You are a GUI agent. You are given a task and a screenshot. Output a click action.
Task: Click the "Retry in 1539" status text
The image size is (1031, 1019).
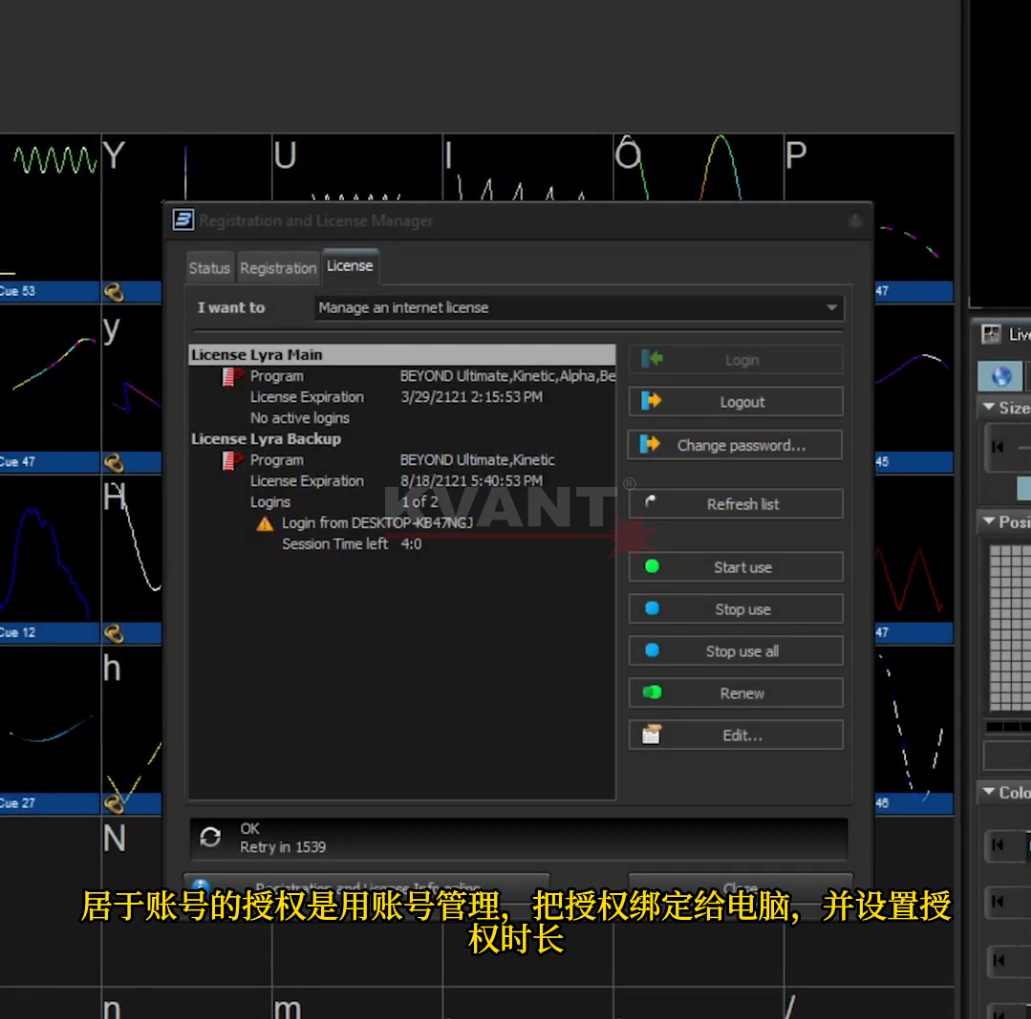(283, 847)
